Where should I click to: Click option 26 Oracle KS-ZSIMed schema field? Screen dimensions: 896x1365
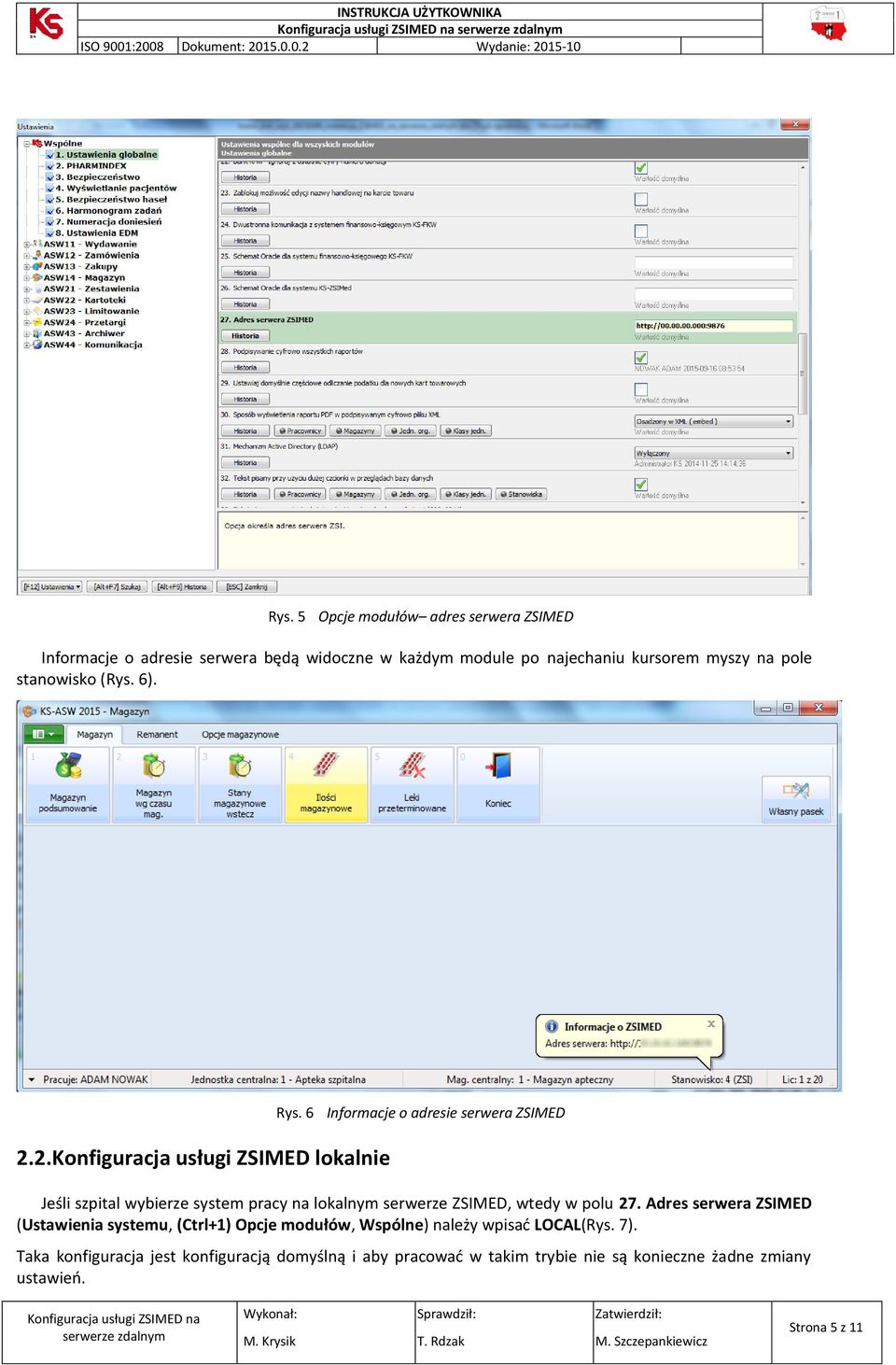[x=714, y=294]
